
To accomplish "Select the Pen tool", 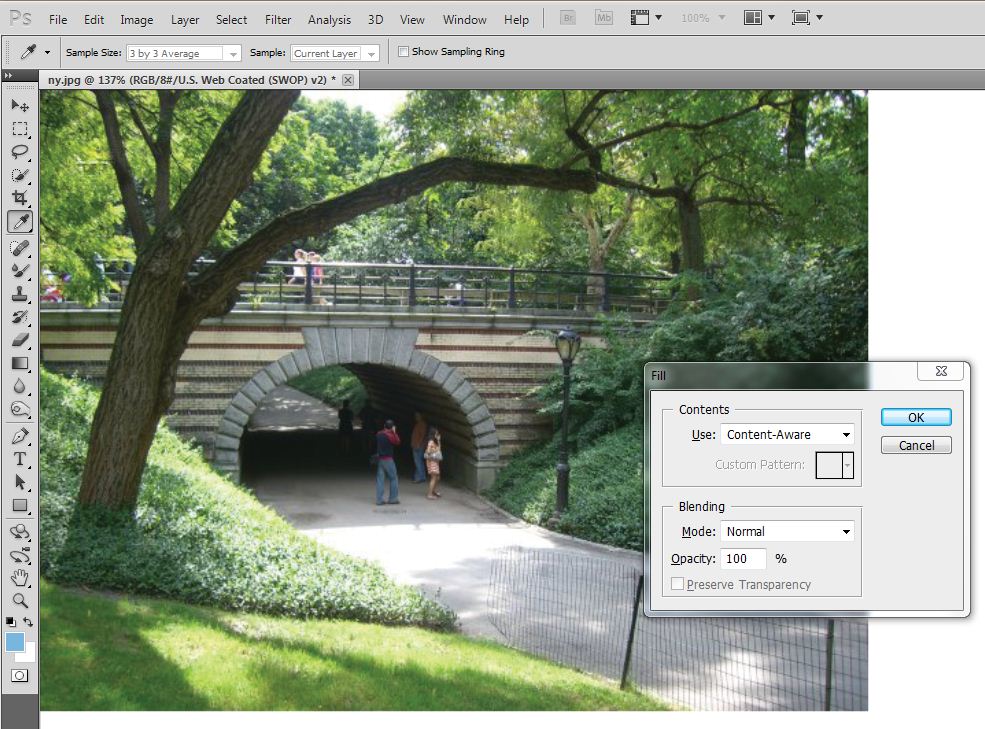I will coord(20,436).
